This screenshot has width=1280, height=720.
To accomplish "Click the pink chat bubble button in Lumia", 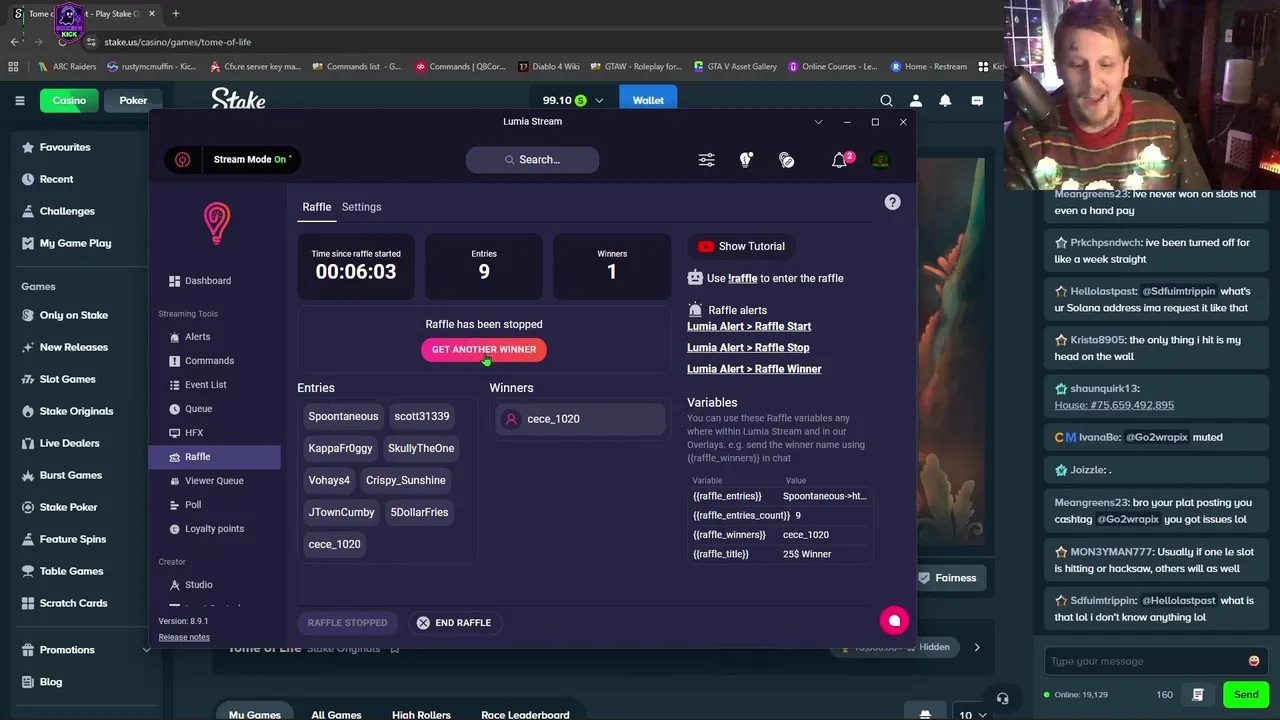I will click(894, 621).
